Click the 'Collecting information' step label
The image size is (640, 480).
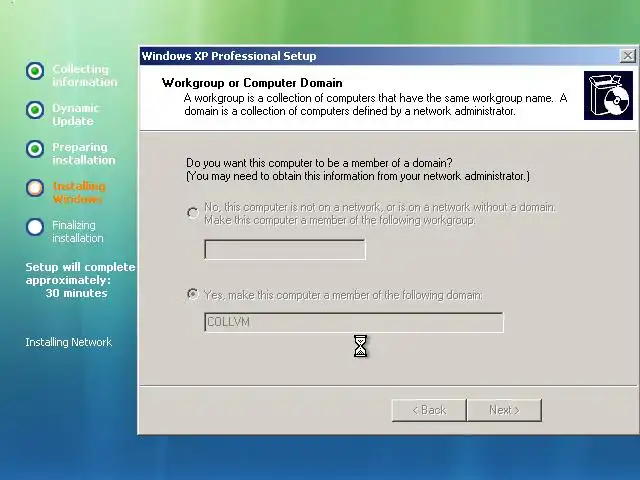tap(84, 76)
